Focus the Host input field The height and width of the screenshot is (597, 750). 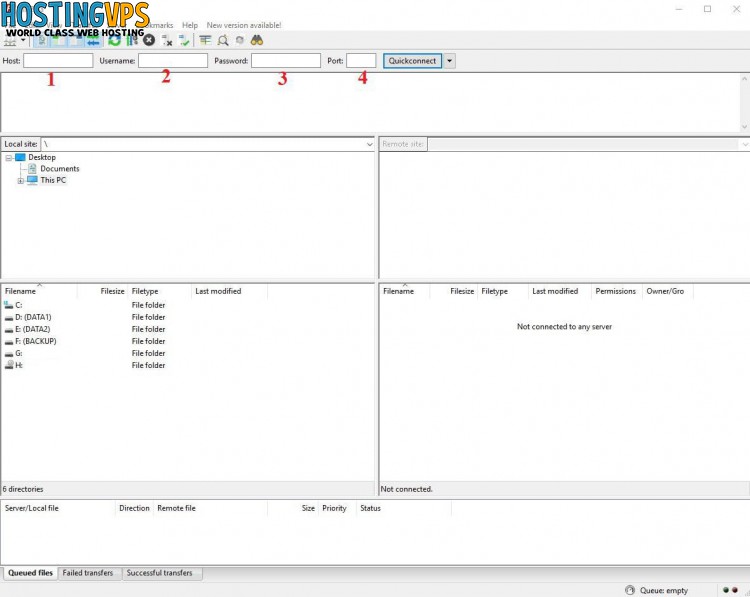[58, 61]
